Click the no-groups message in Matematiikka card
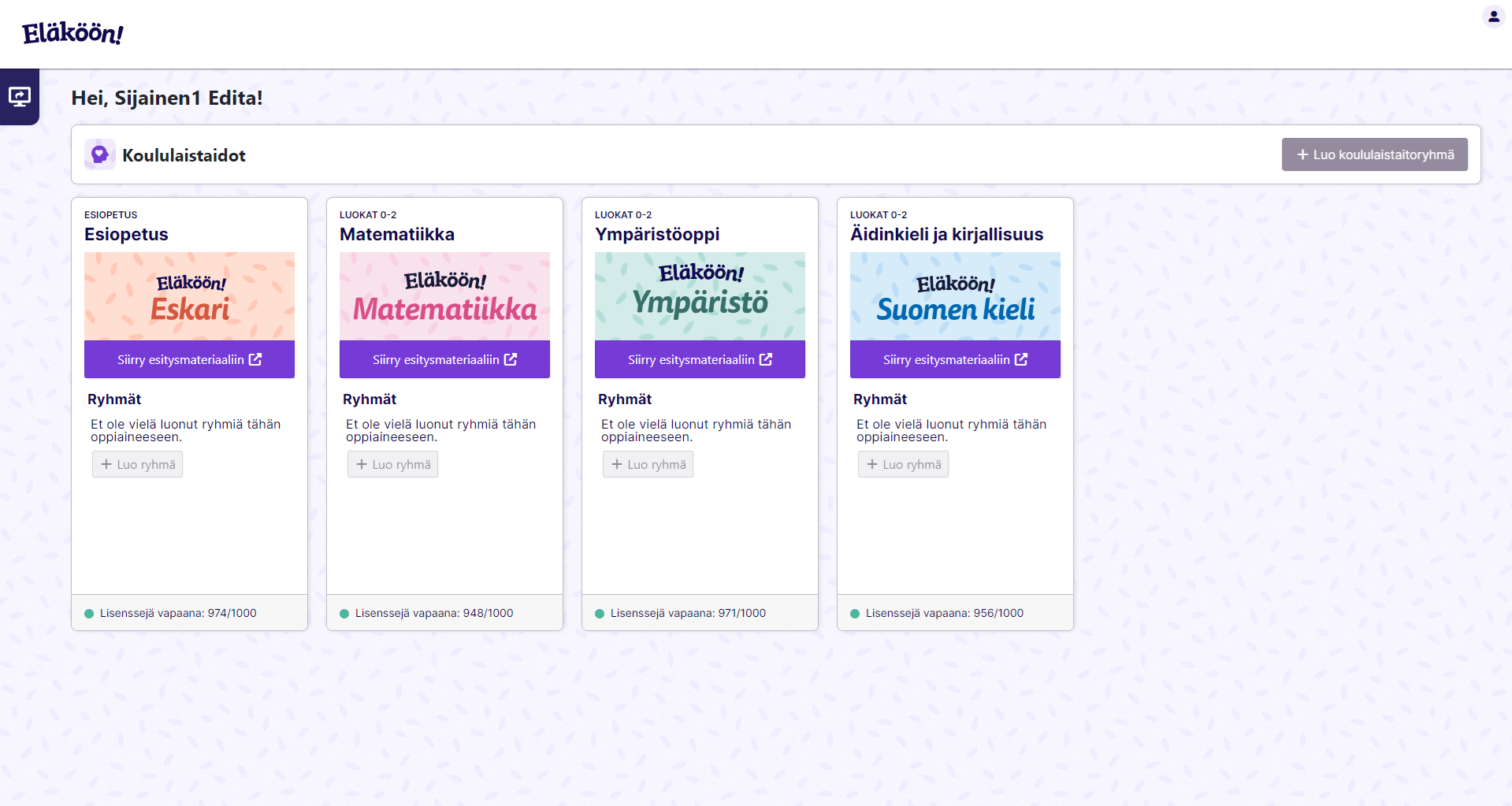This screenshot has height=806, width=1512. [x=441, y=430]
